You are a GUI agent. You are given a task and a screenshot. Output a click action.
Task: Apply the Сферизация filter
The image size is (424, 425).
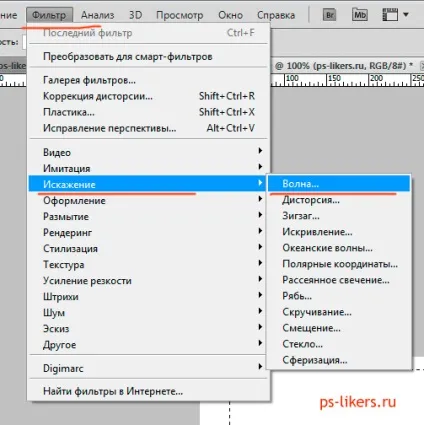339,360
